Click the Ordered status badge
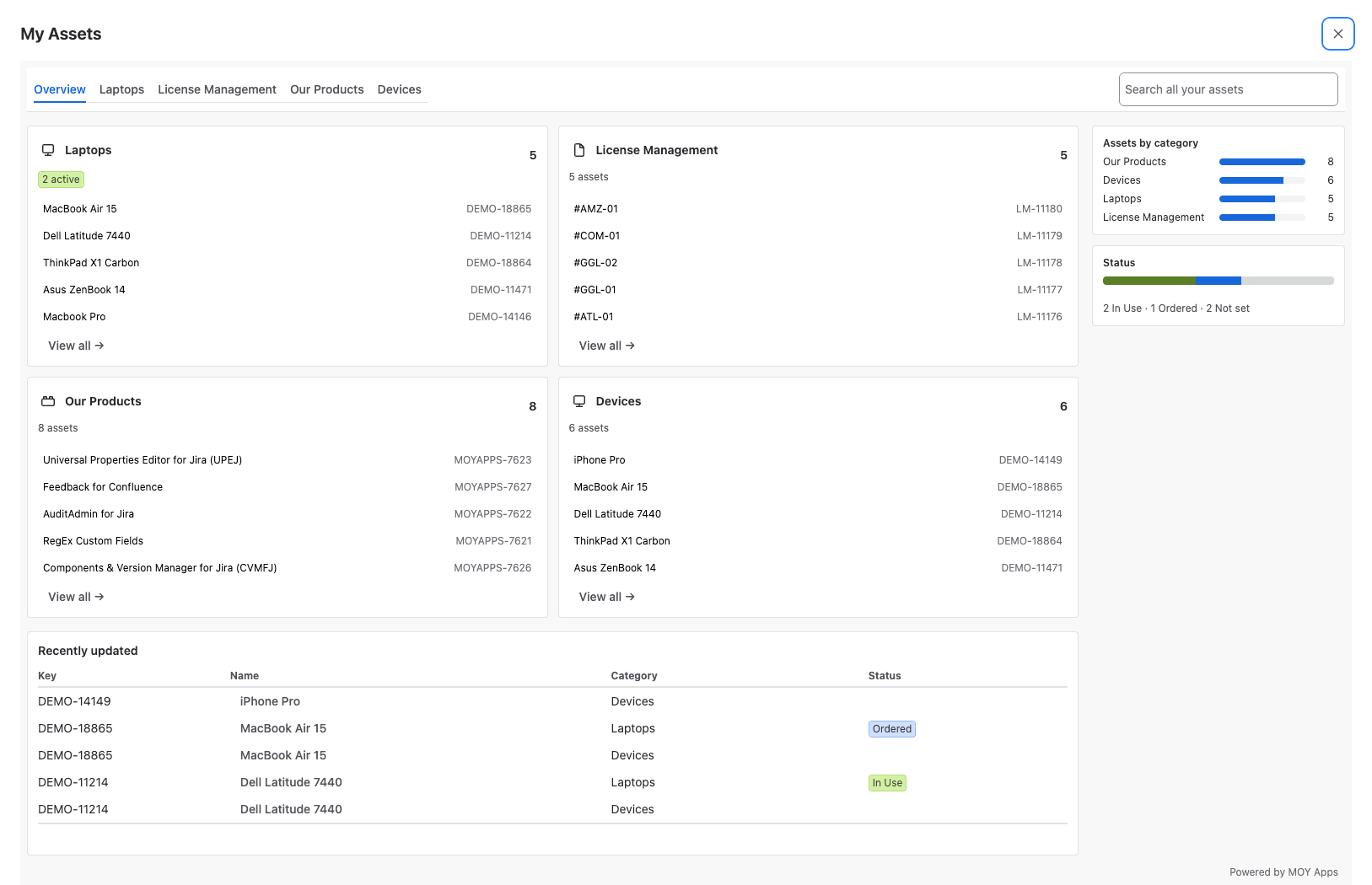This screenshot has height=885, width=1372. tap(892, 729)
